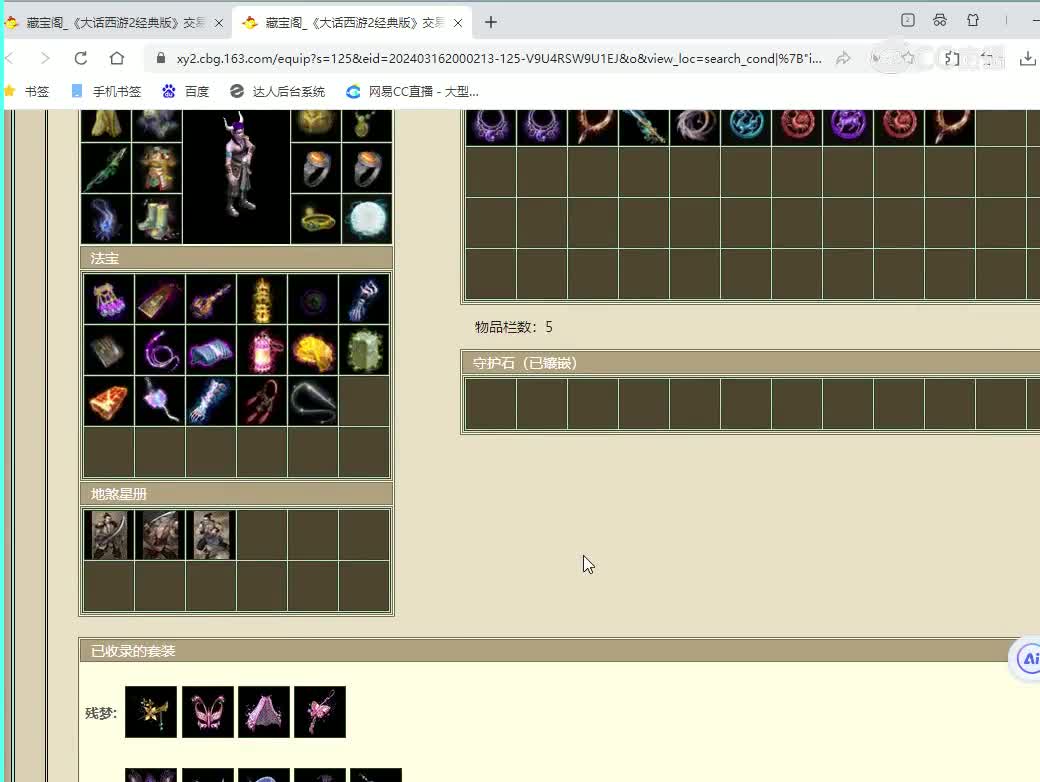Click the equipped green sword weapon
The width and height of the screenshot is (1040, 782).
tap(106, 168)
